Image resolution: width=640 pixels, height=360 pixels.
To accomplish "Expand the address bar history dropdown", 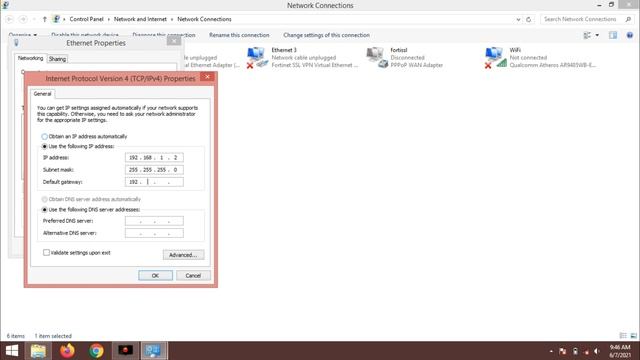I will pyautogui.click(x=518, y=19).
